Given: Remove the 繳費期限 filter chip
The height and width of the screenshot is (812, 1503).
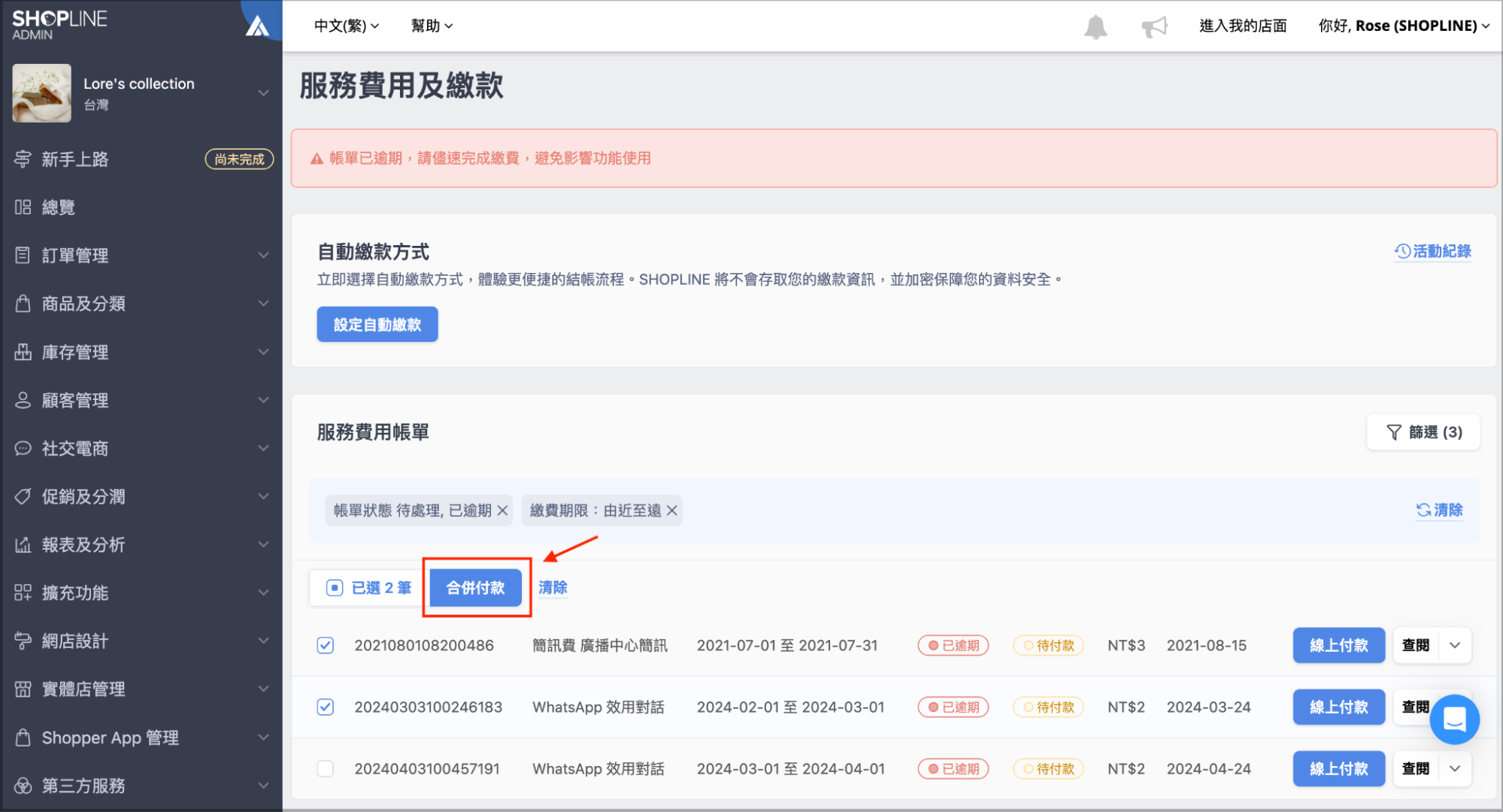Looking at the screenshot, I should pos(671,511).
